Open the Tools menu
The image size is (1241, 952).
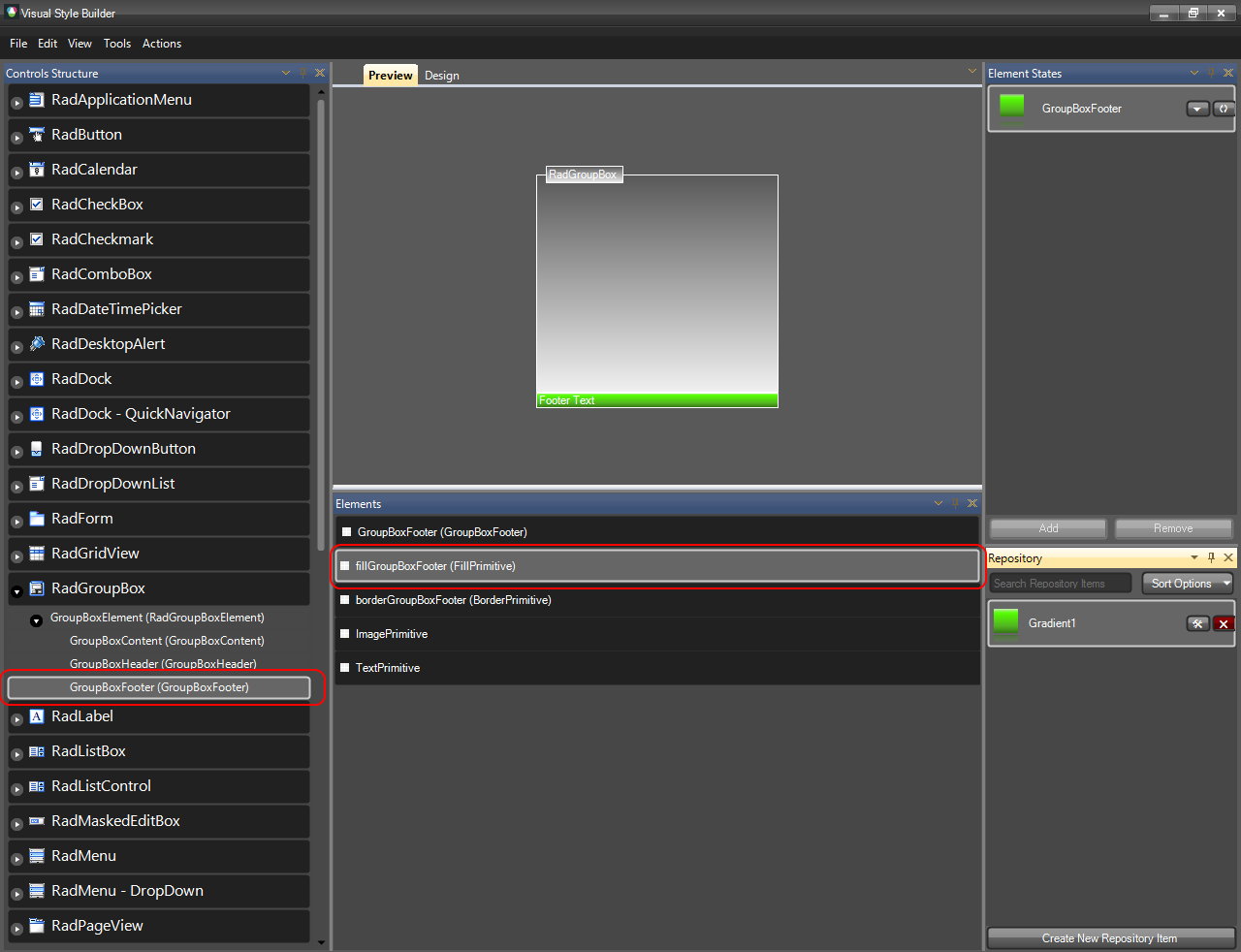[117, 44]
